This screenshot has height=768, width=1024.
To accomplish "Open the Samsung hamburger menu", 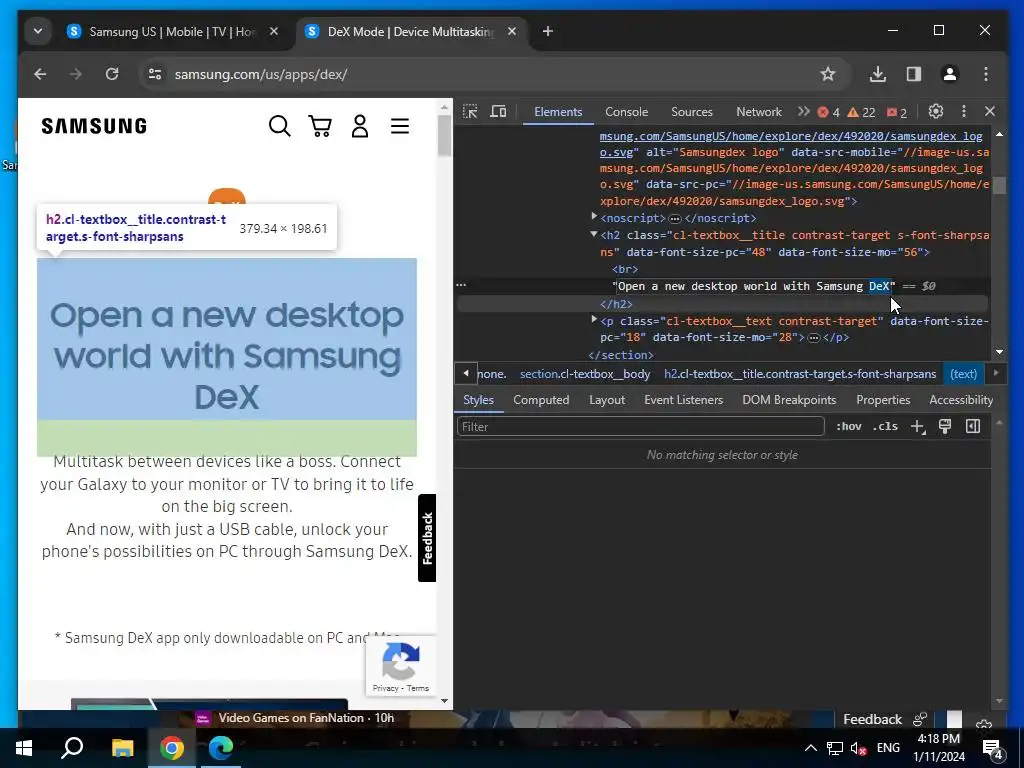I will point(400,125).
